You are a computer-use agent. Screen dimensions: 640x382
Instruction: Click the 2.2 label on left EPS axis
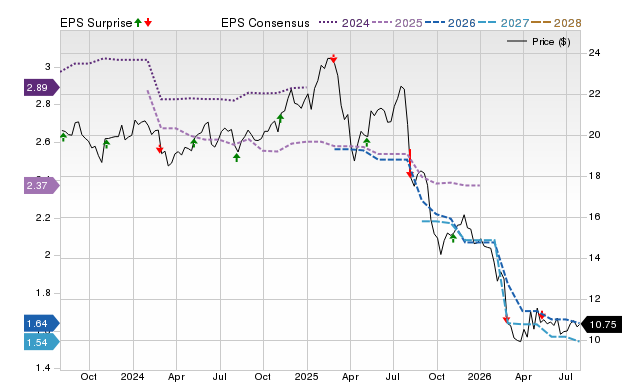[43, 218]
